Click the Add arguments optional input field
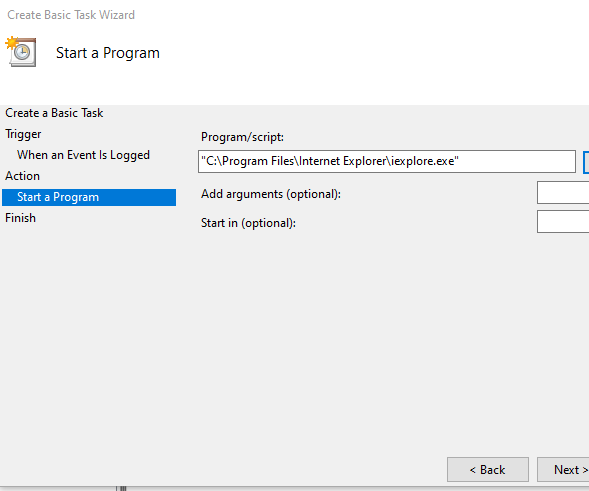This screenshot has height=491, width=589. 563,192
